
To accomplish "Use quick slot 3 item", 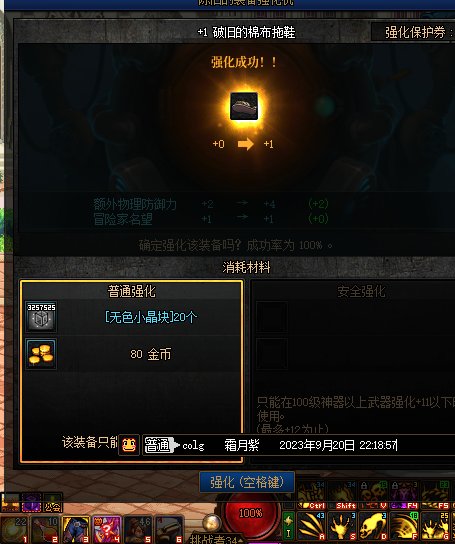I will (x=76, y=529).
